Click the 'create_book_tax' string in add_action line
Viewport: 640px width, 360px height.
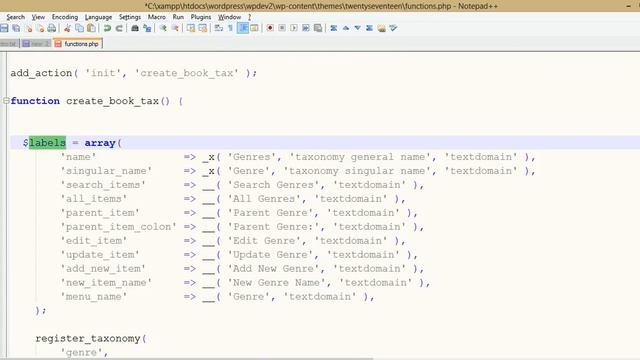coord(187,73)
